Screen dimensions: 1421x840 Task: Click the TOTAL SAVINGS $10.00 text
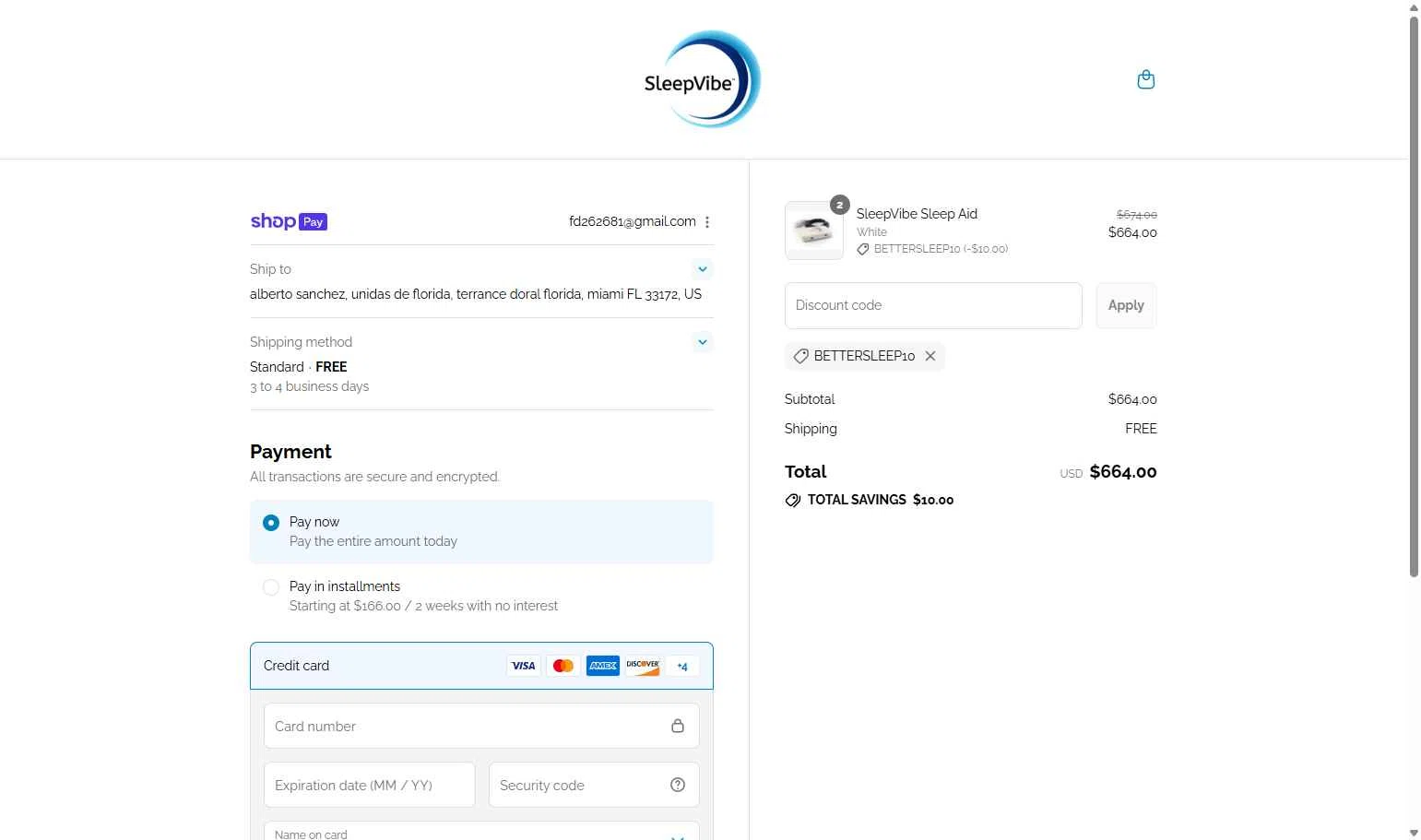point(881,500)
